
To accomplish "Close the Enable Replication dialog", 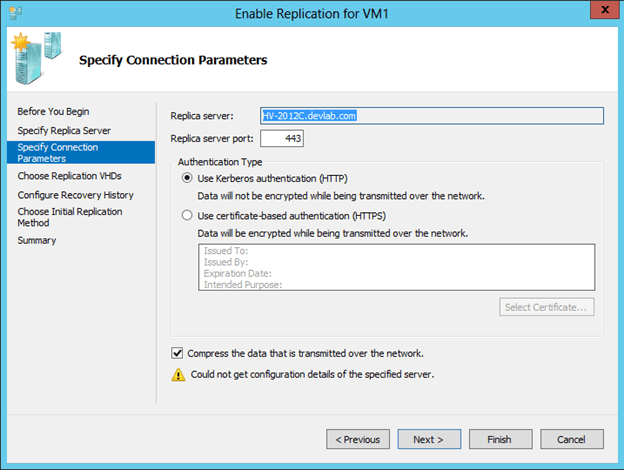I will (604, 10).
